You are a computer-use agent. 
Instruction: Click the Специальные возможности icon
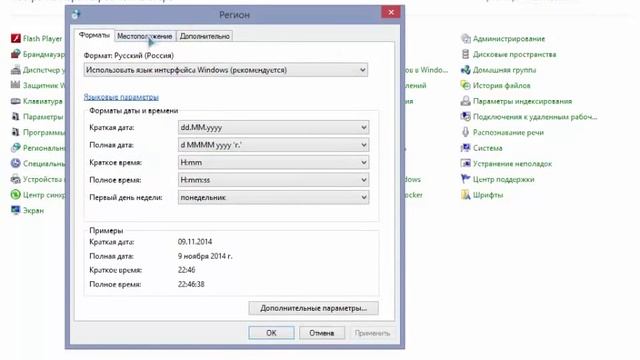click(x=16, y=164)
